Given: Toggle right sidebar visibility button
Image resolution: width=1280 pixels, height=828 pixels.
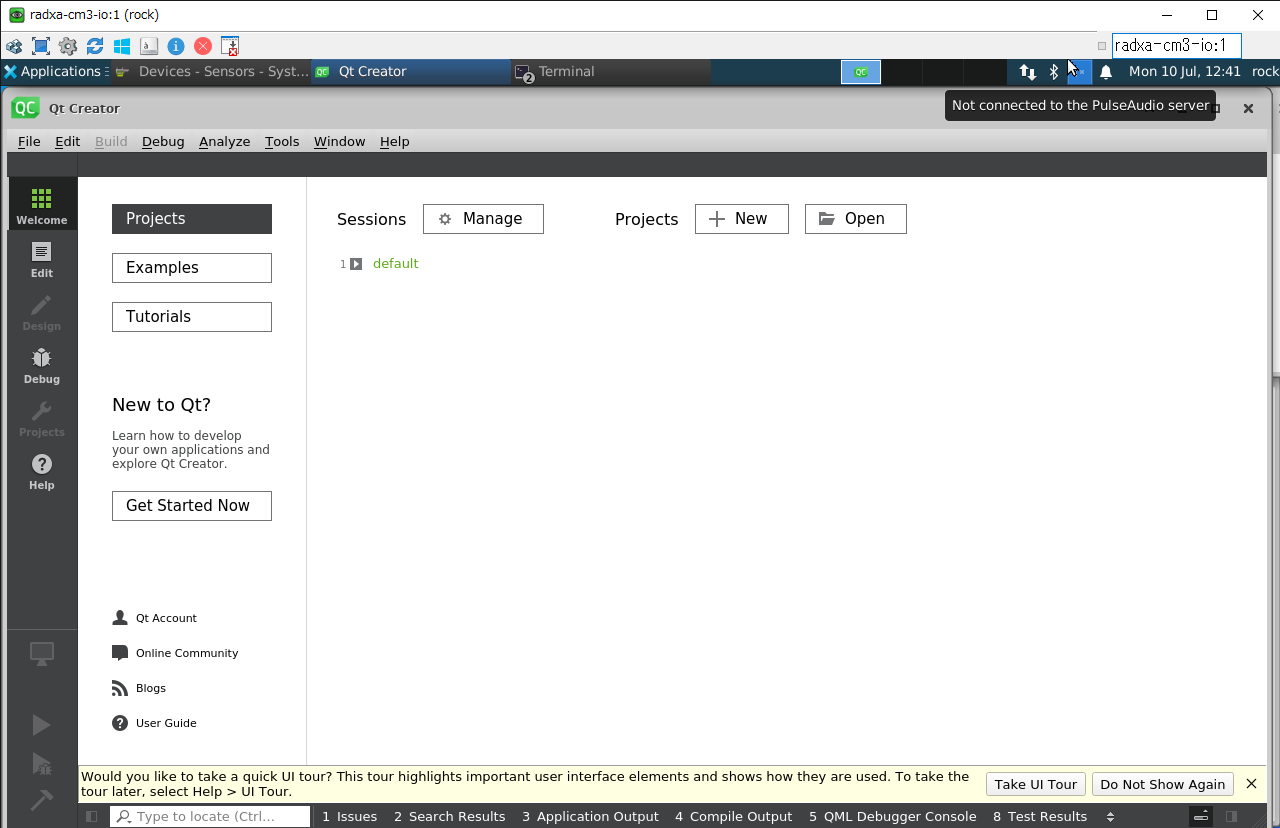Looking at the screenshot, I should click(1232, 816).
